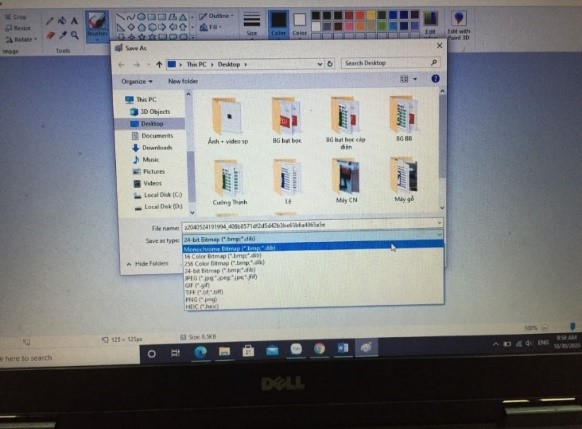Choose the Right arrow shape

click(162, 27)
